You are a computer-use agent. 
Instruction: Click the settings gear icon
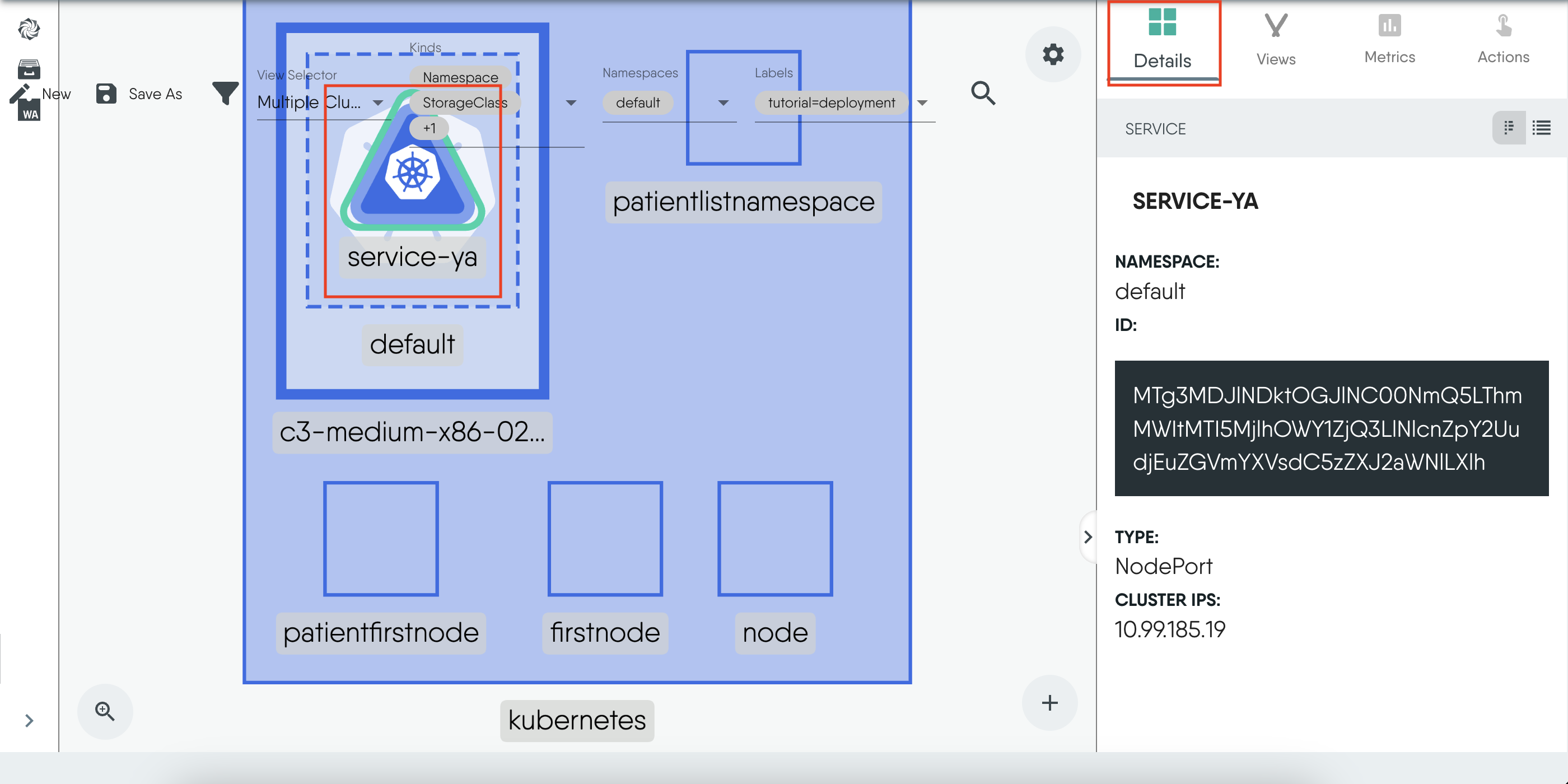[x=1053, y=56]
